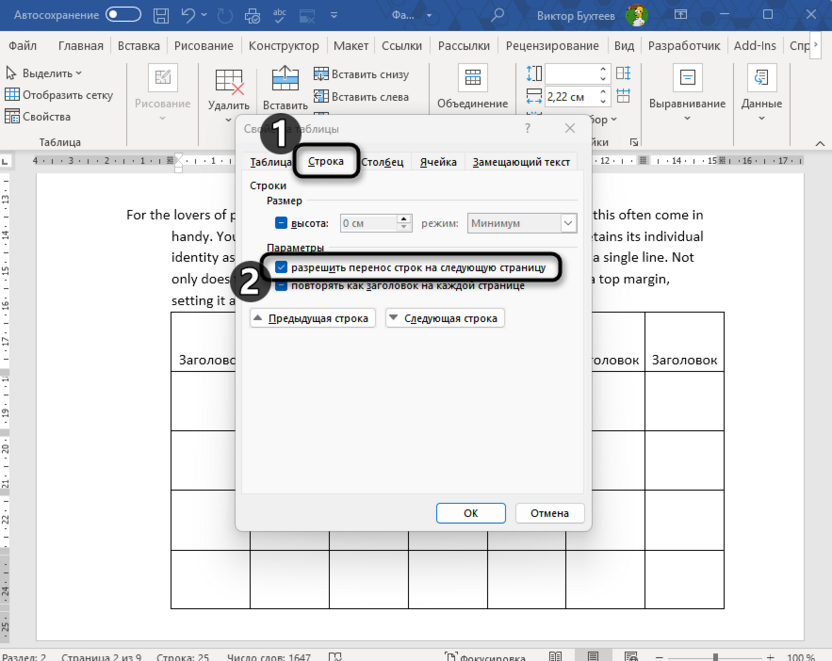Click the 2,22 см column width field

click(571, 97)
